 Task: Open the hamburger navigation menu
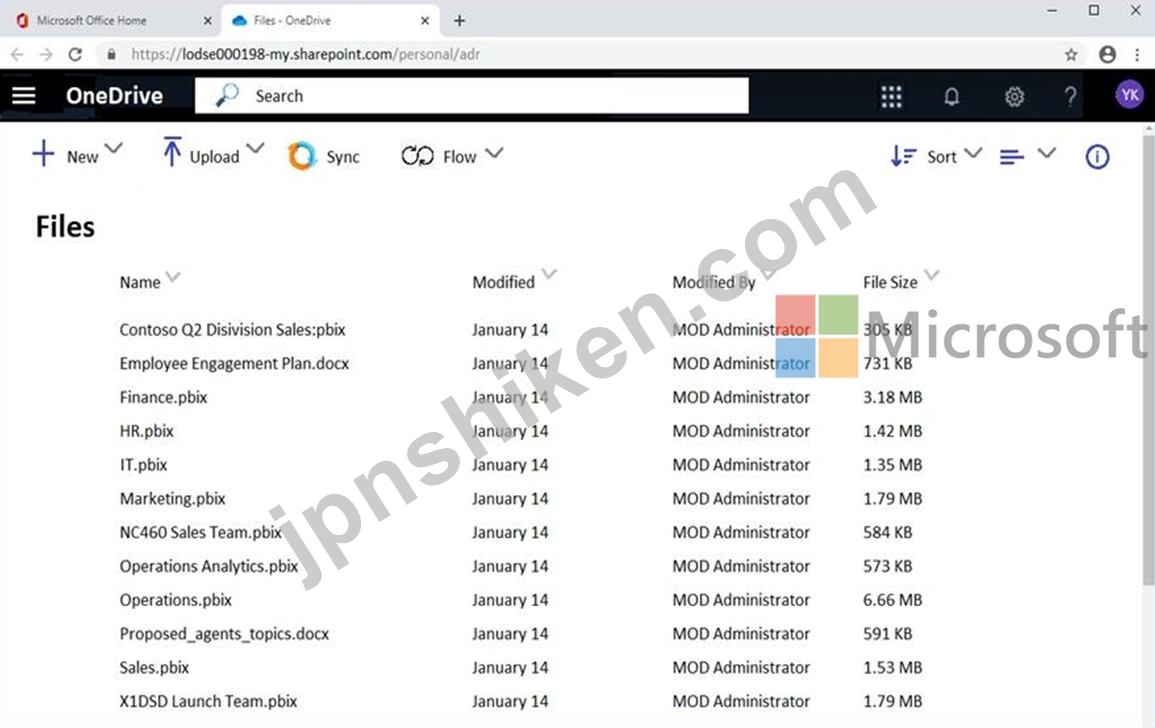[x=24, y=96]
